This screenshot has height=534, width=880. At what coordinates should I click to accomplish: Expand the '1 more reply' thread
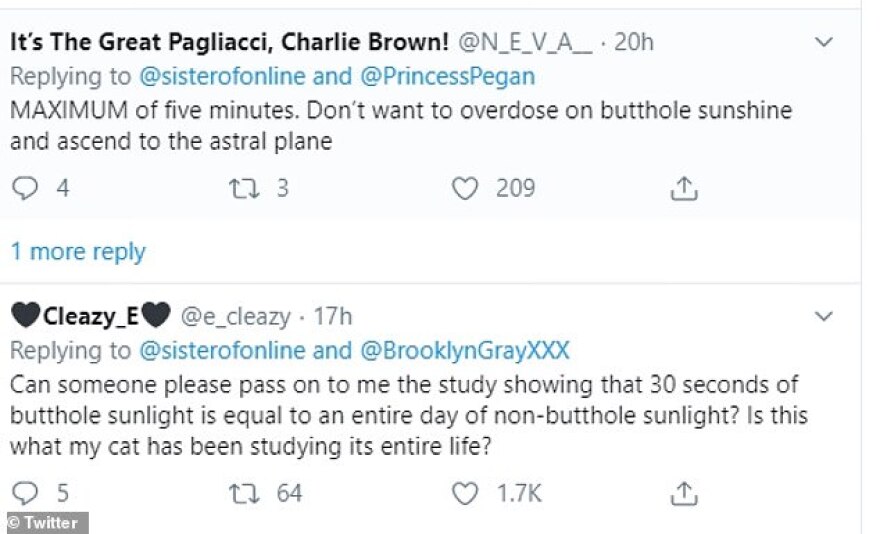78,252
